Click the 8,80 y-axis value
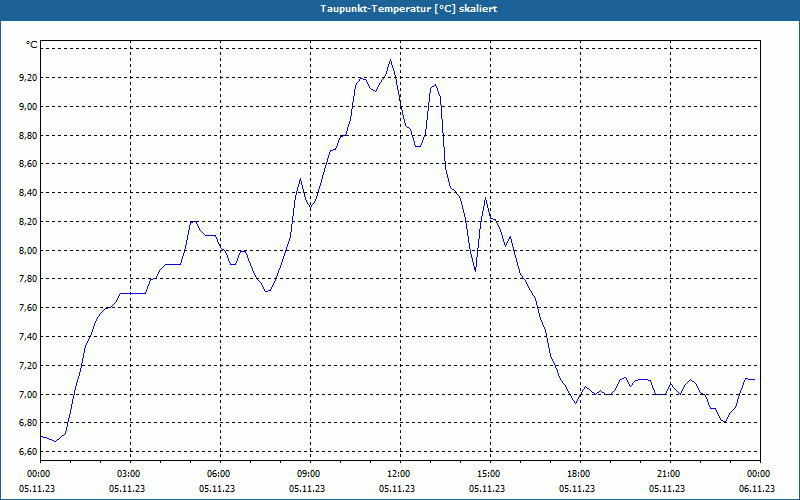 tap(28, 135)
